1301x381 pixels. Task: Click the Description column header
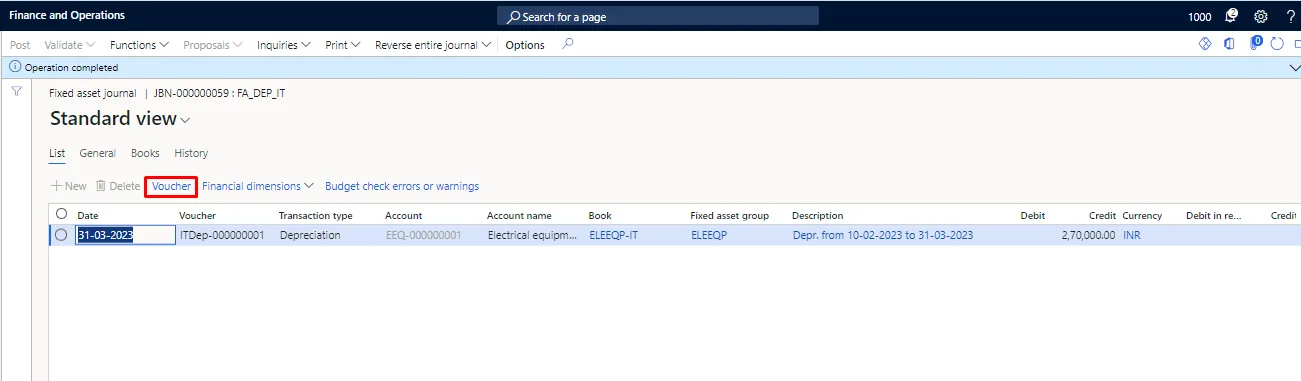click(817, 215)
